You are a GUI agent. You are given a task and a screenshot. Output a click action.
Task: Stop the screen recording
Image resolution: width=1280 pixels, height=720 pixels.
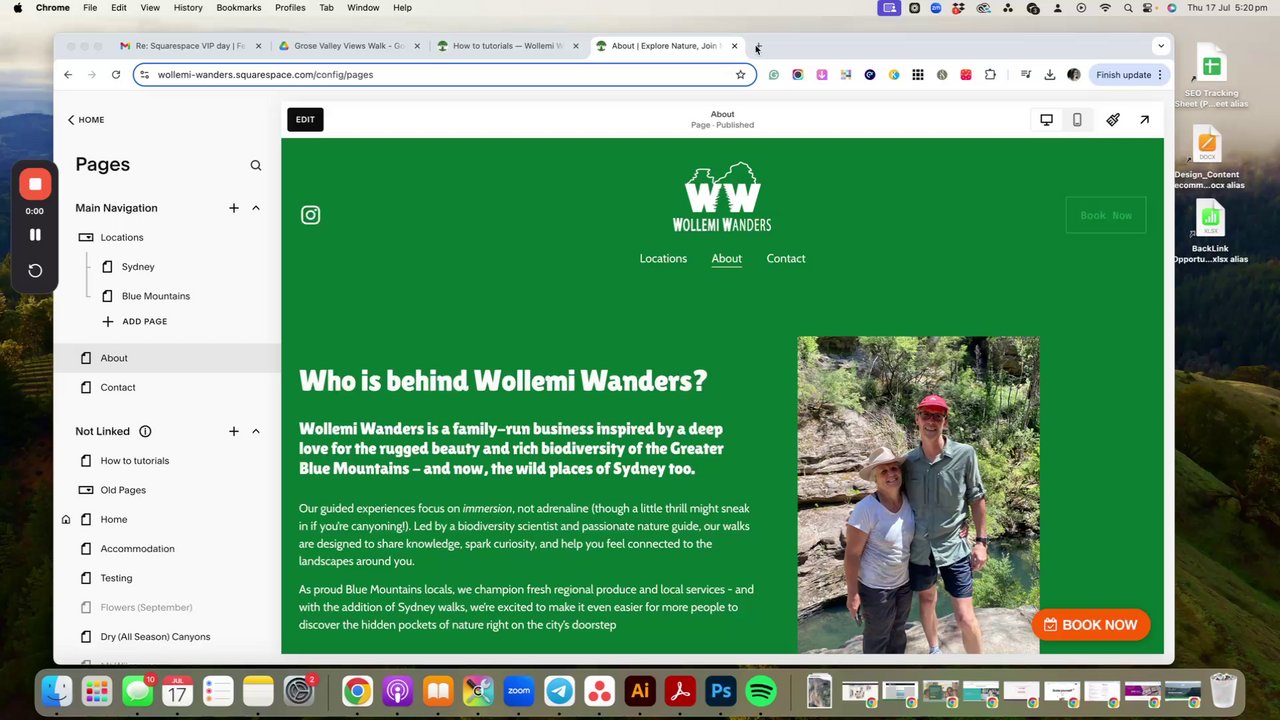(35, 184)
